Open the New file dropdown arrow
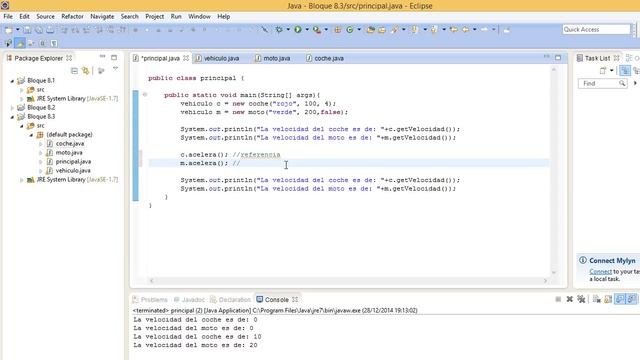 17,30
